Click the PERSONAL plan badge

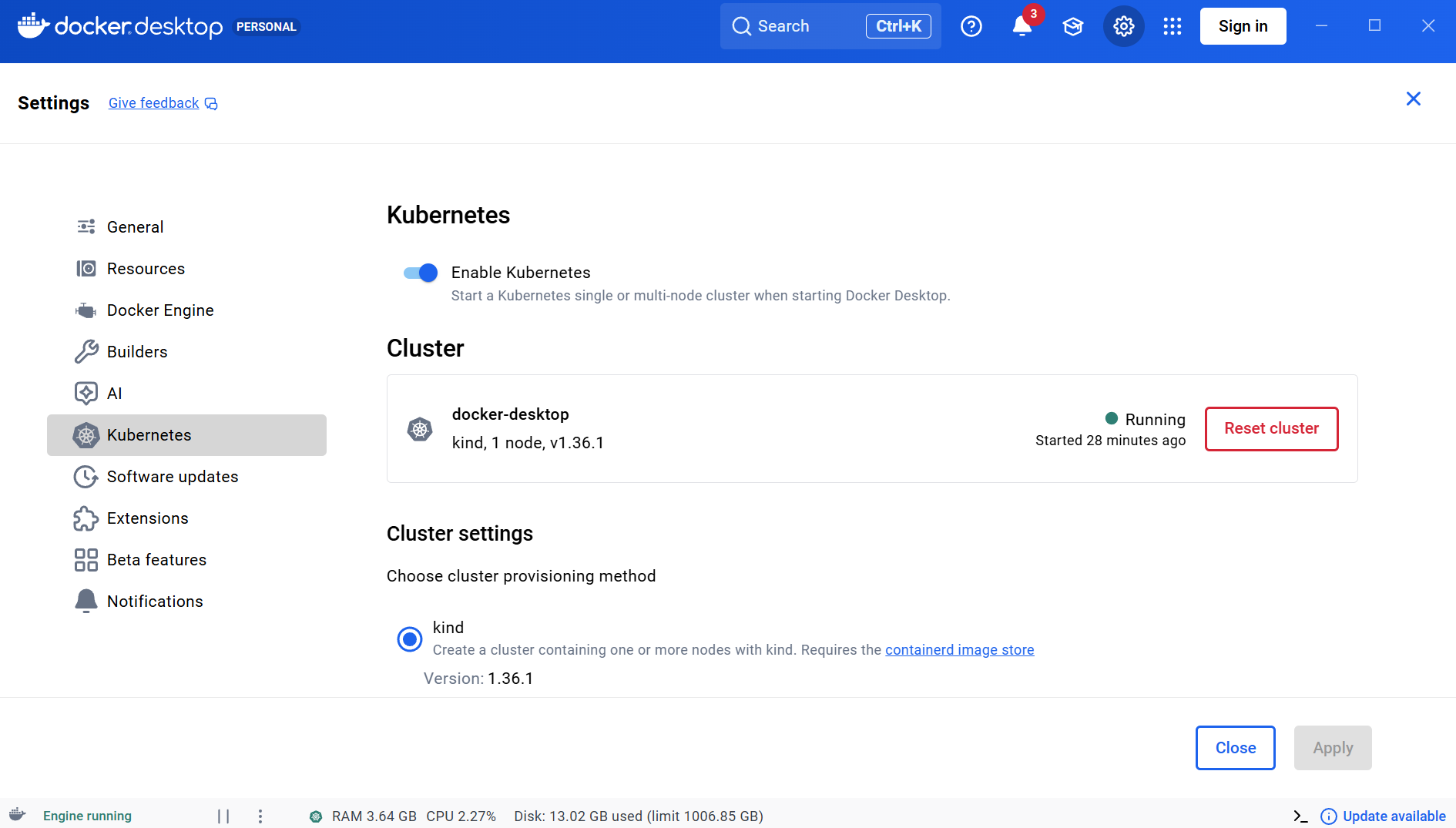point(266,27)
